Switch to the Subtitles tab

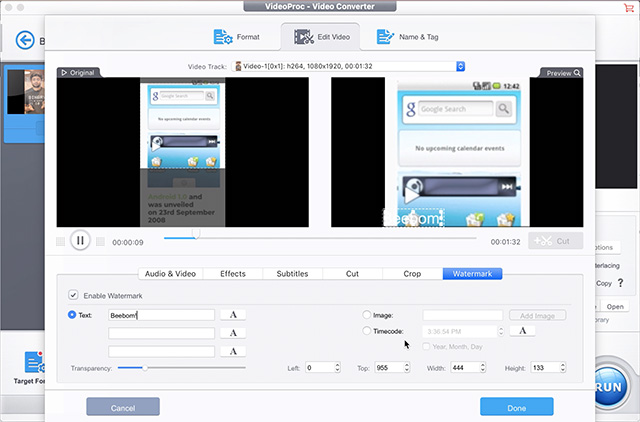pyautogui.click(x=292, y=273)
